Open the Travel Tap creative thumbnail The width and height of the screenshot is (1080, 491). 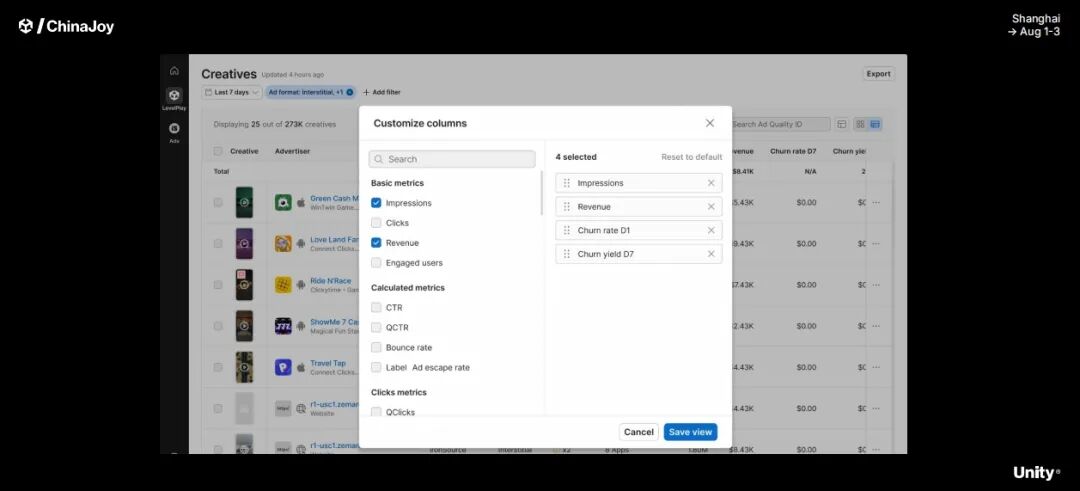click(245, 368)
